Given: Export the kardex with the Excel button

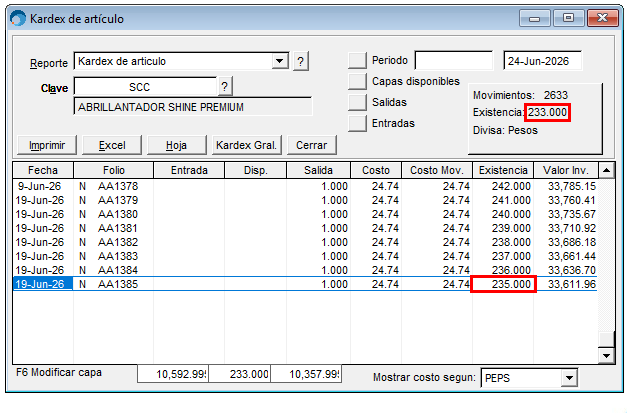Looking at the screenshot, I should (x=112, y=145).
